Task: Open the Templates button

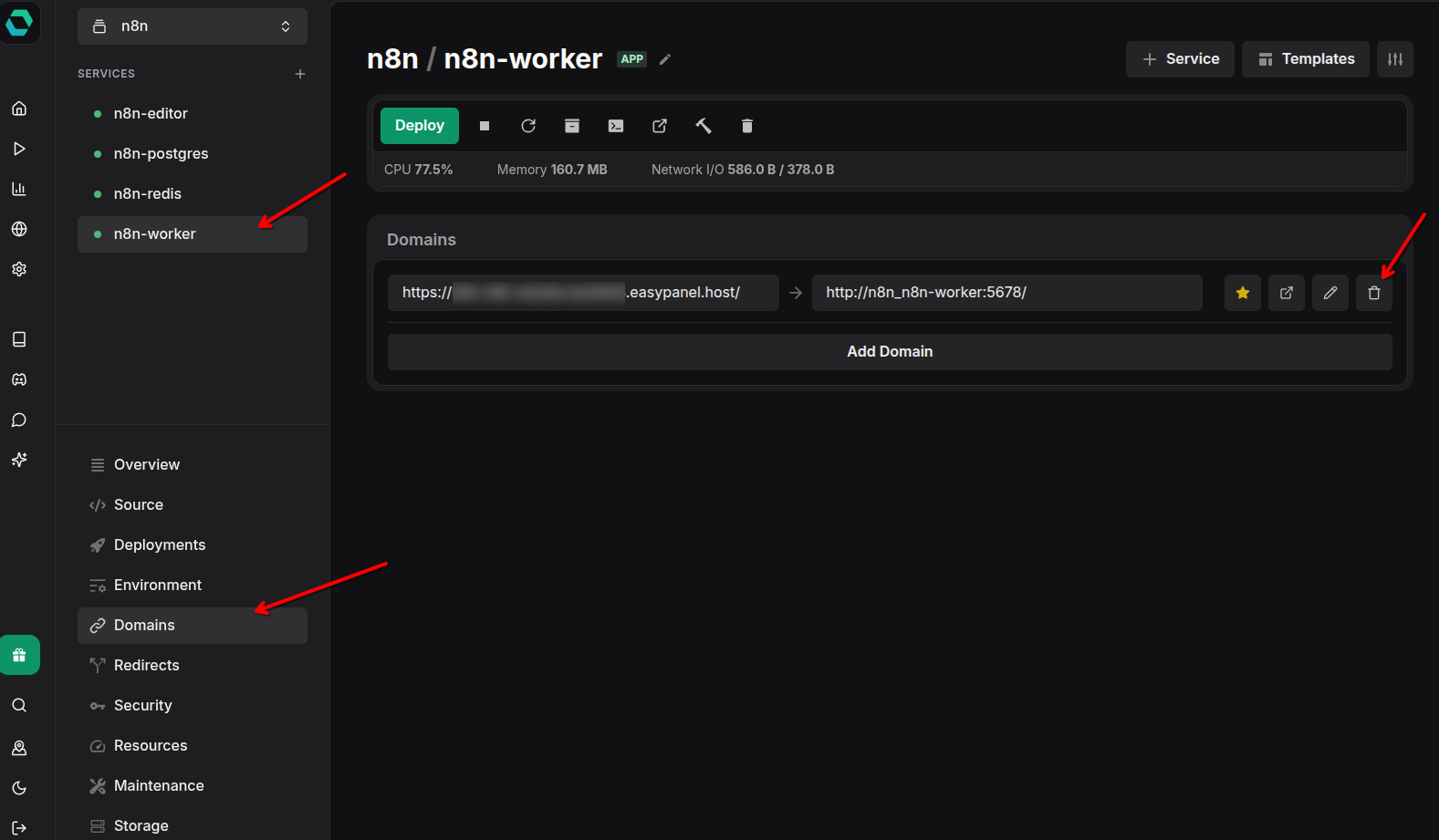Action: (x=1306, y=59)
